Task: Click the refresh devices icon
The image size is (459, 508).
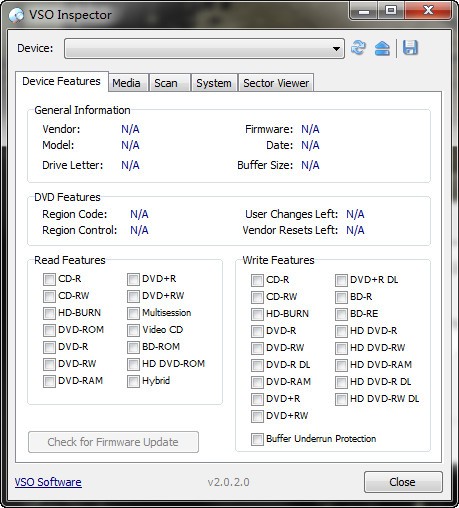Action: pyautogui.click(x=358, y=48)
